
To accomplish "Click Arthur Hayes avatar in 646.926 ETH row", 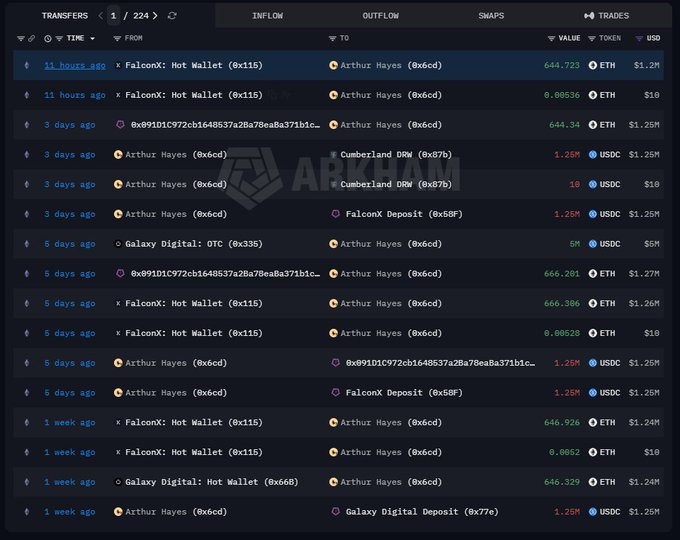I will click(333, 422).
